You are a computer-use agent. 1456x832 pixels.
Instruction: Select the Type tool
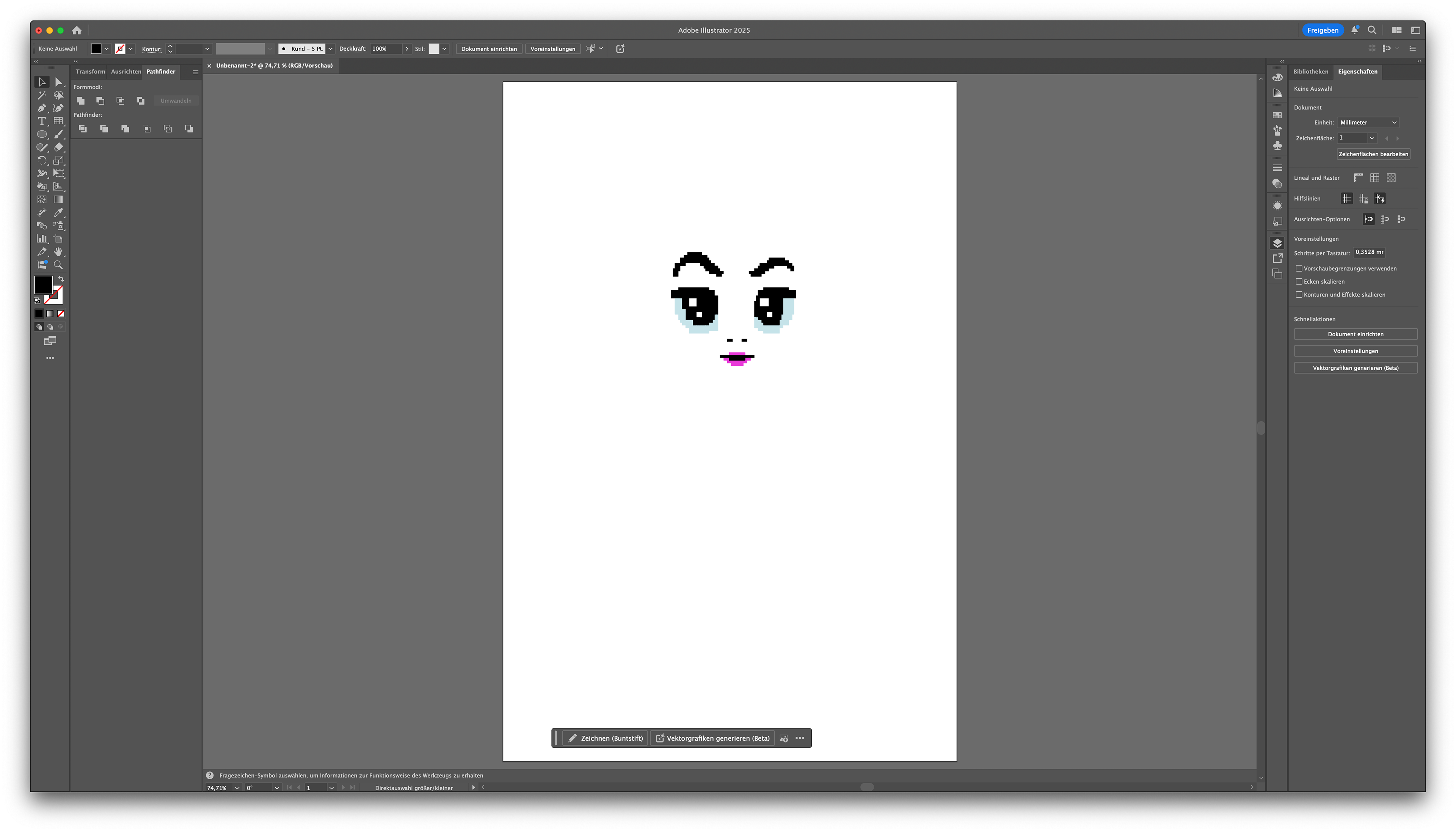click(x=42, y=121)
